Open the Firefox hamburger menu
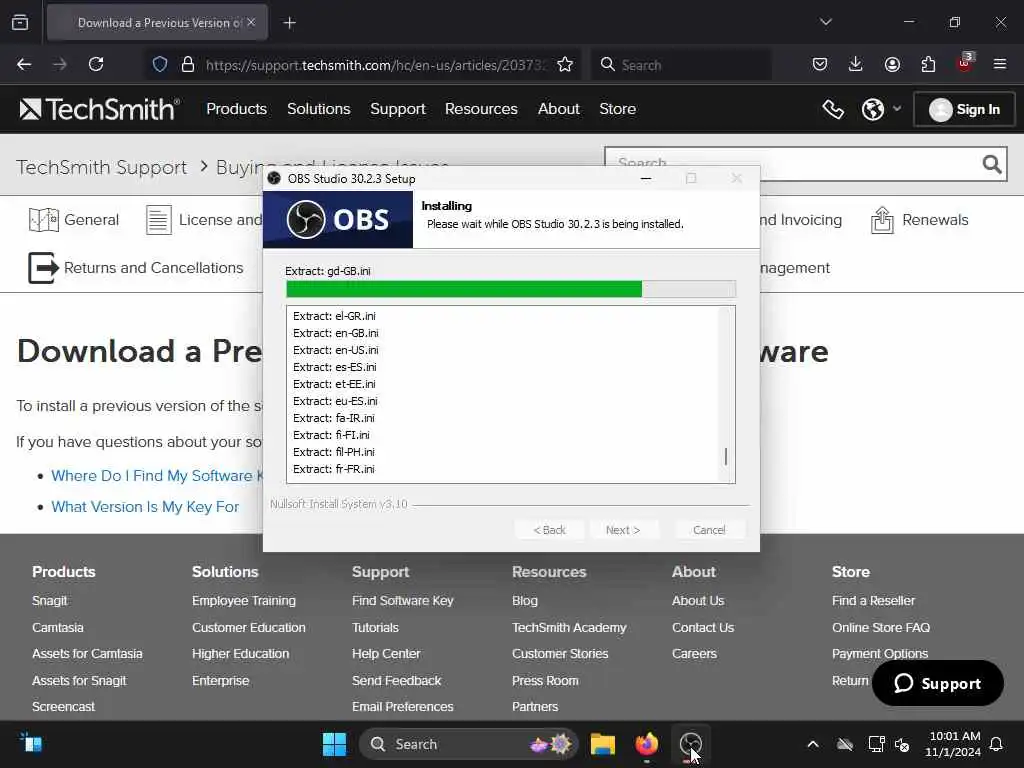The height and width of the screenshot is (768, 1024). point(1000,64)
